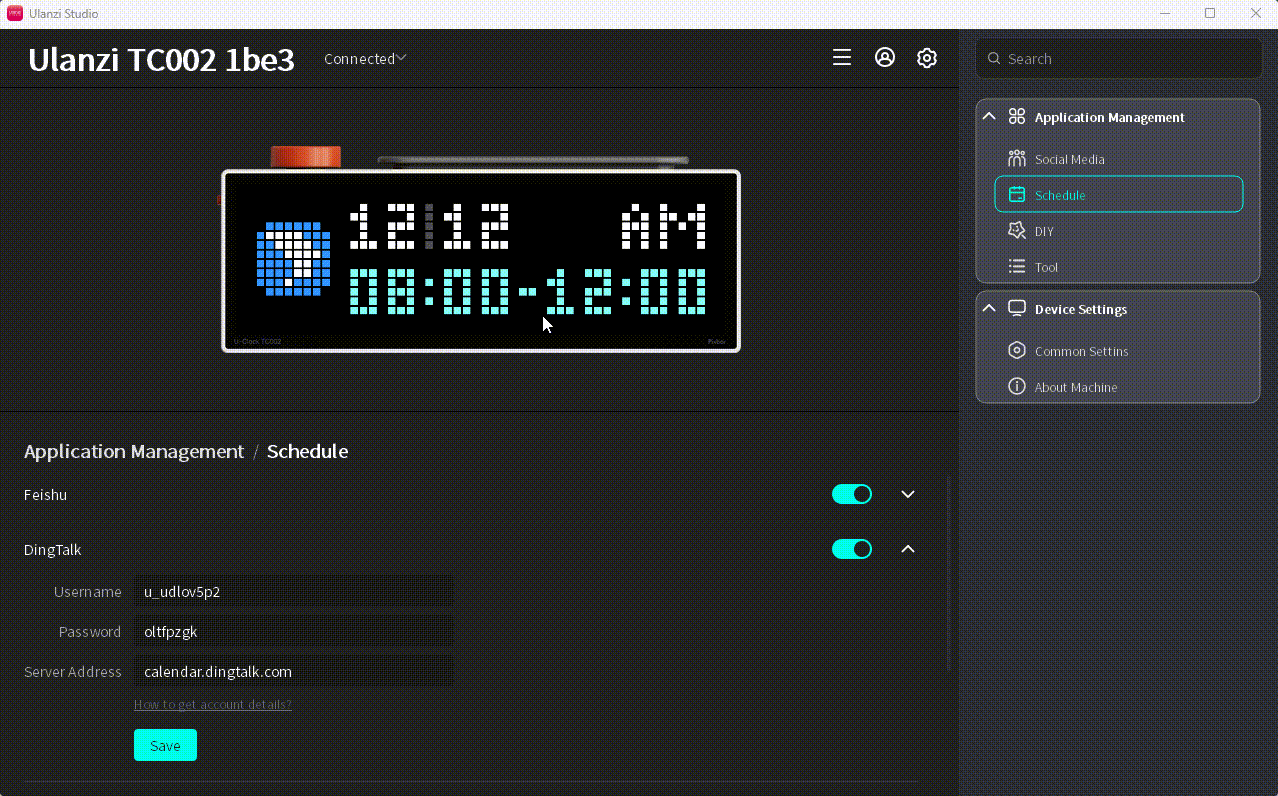Click the settings list vertical scrollbar
Image resolution: width=1278 pixels, height=796 pixels.
[949, 574]
